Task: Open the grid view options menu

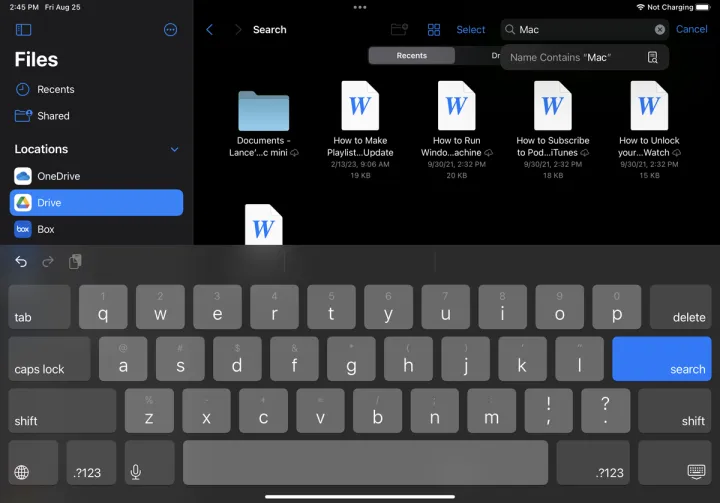Action: click(434, 30)
